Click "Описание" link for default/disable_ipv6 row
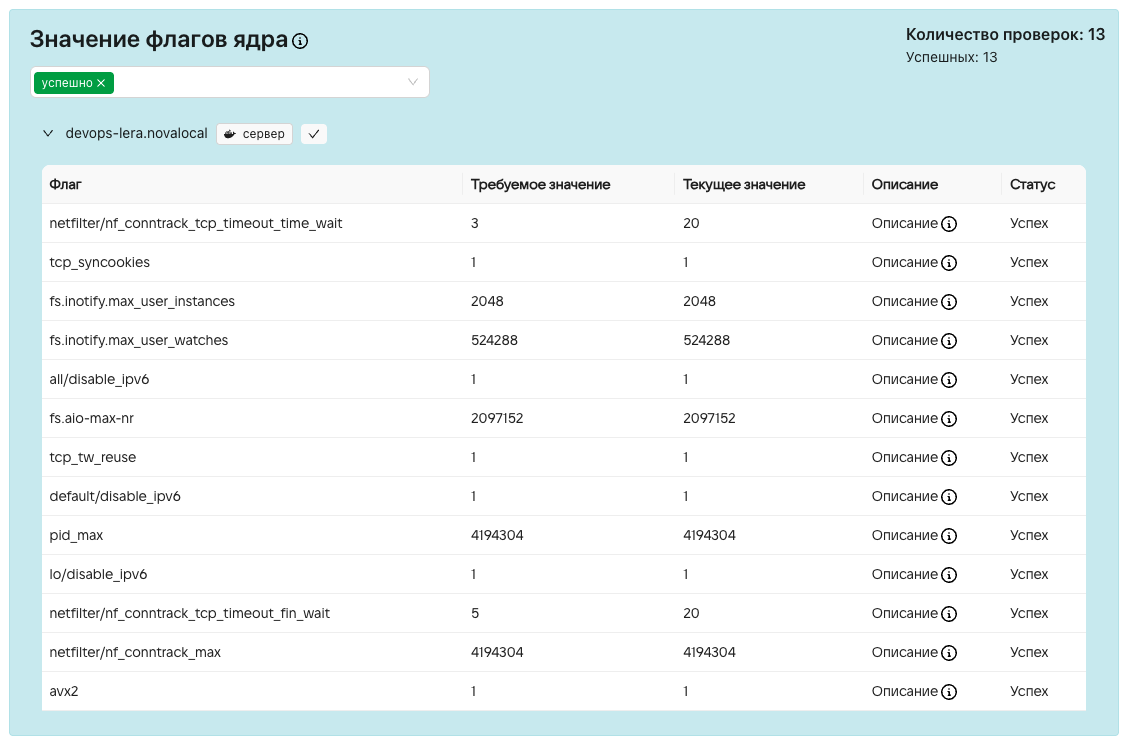The width and height of the screenshot is (1130, 744). pyautogui.click(x=904, y=497)
